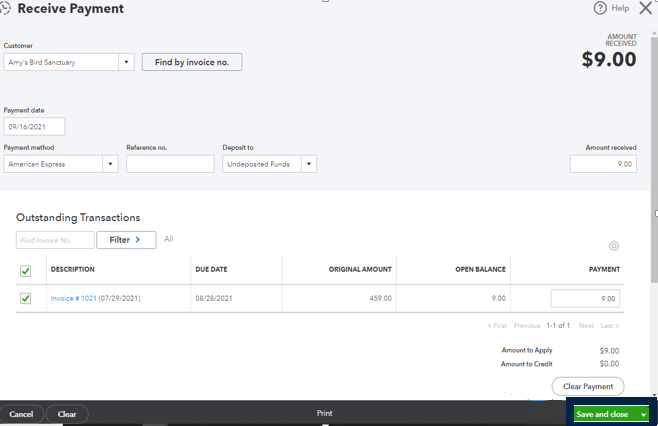Image resolution: width=658 pixels, height=426 pixels.
Task: Click Print in the footer bar
Action: (324, 413)
